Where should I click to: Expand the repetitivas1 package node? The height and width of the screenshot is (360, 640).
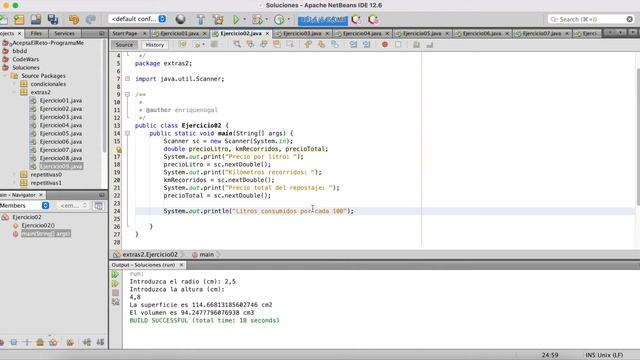pos(14,183)
